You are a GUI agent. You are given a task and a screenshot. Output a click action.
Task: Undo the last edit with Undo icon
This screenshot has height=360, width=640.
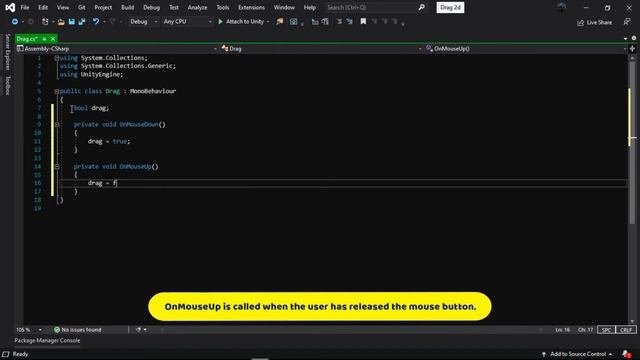pyautogui.click(x=96, y=22)
